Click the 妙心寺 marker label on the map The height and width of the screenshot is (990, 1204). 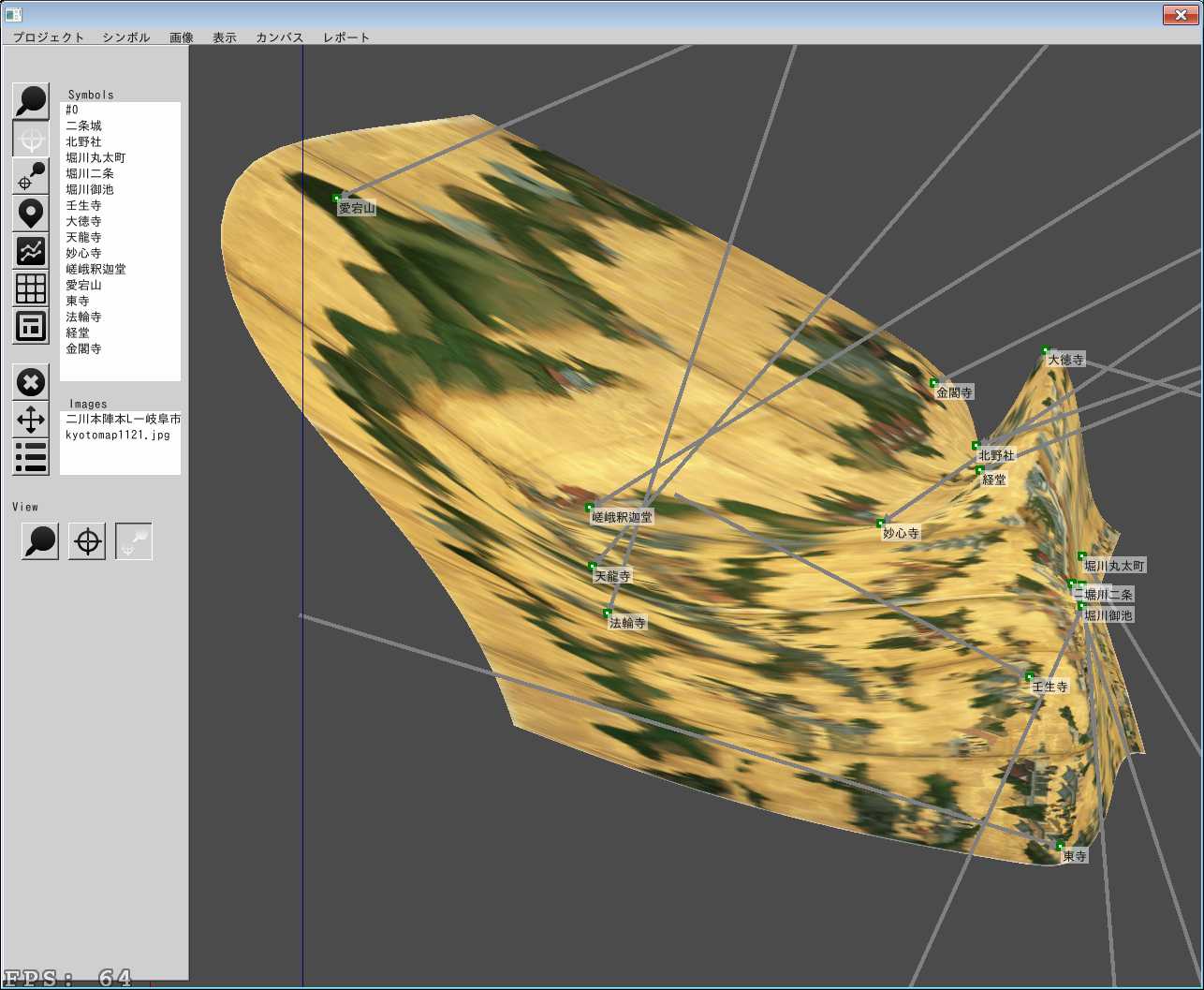901,533
